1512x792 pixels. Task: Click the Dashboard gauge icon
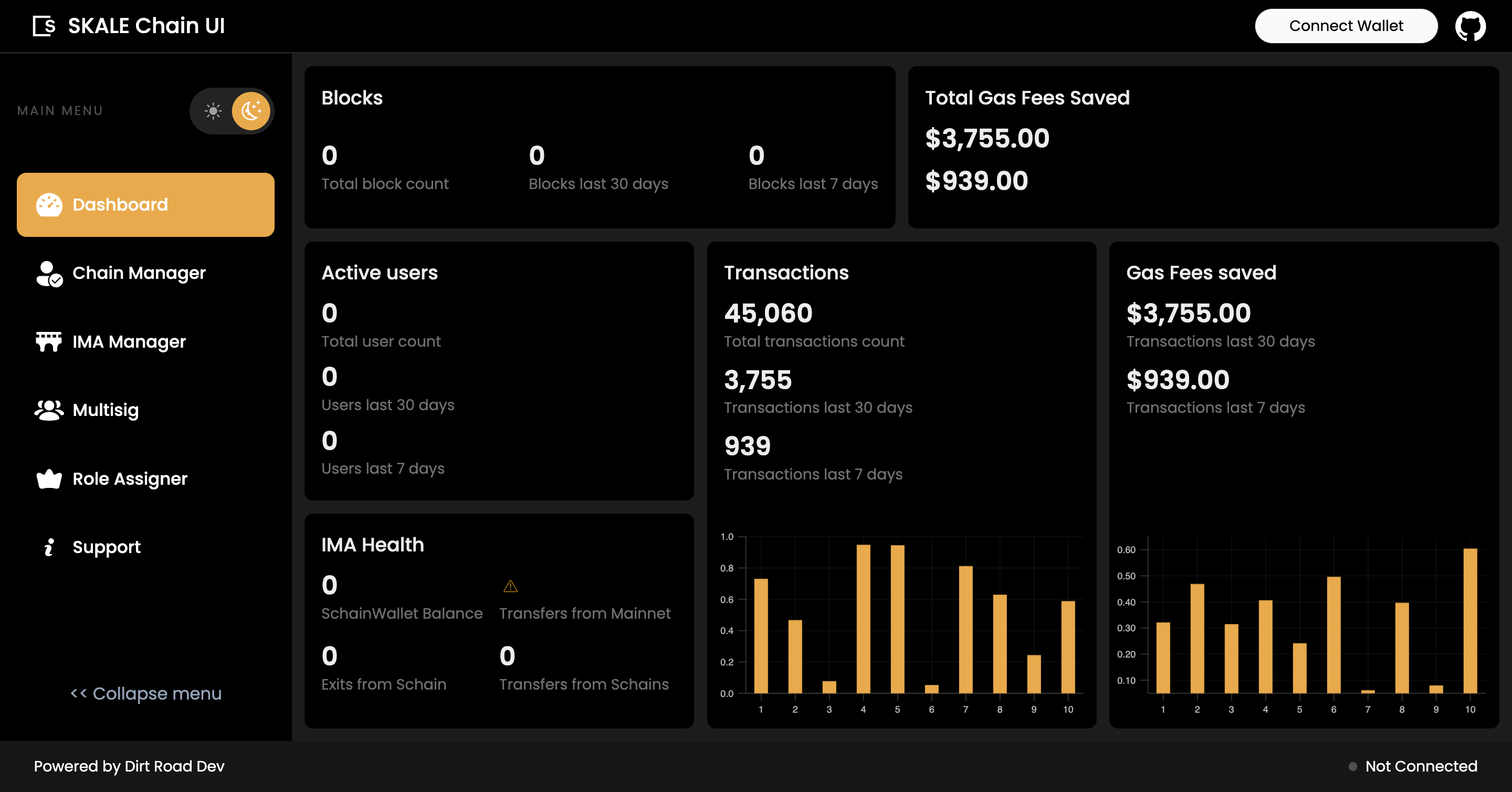[49, 205]
